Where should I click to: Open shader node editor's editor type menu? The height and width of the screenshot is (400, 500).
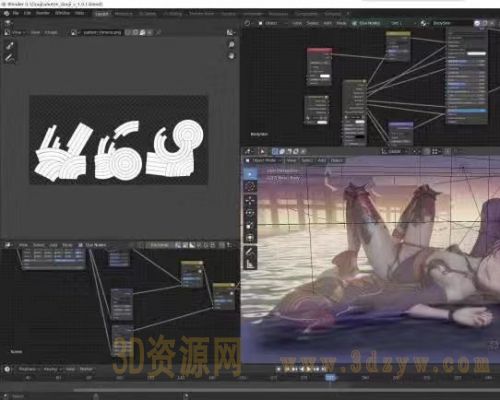pos(248,23)
